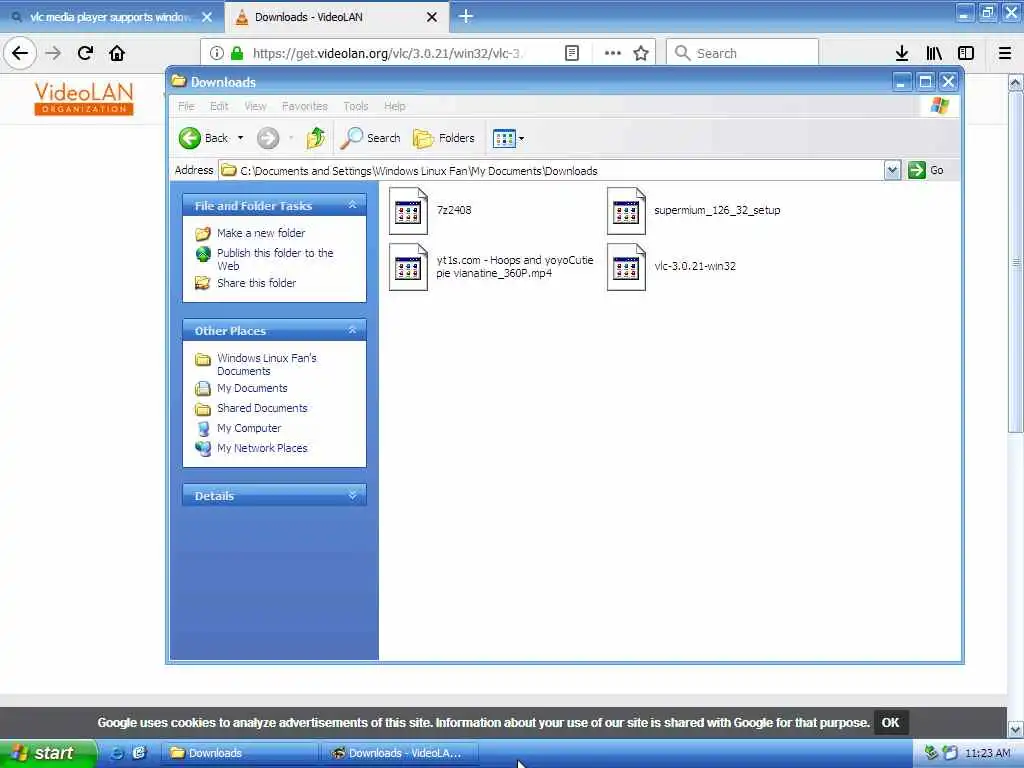This screenshot has width=1024, height=768.
Task: Select supermium_126_32_setup file icon
Action: [626, 210]
